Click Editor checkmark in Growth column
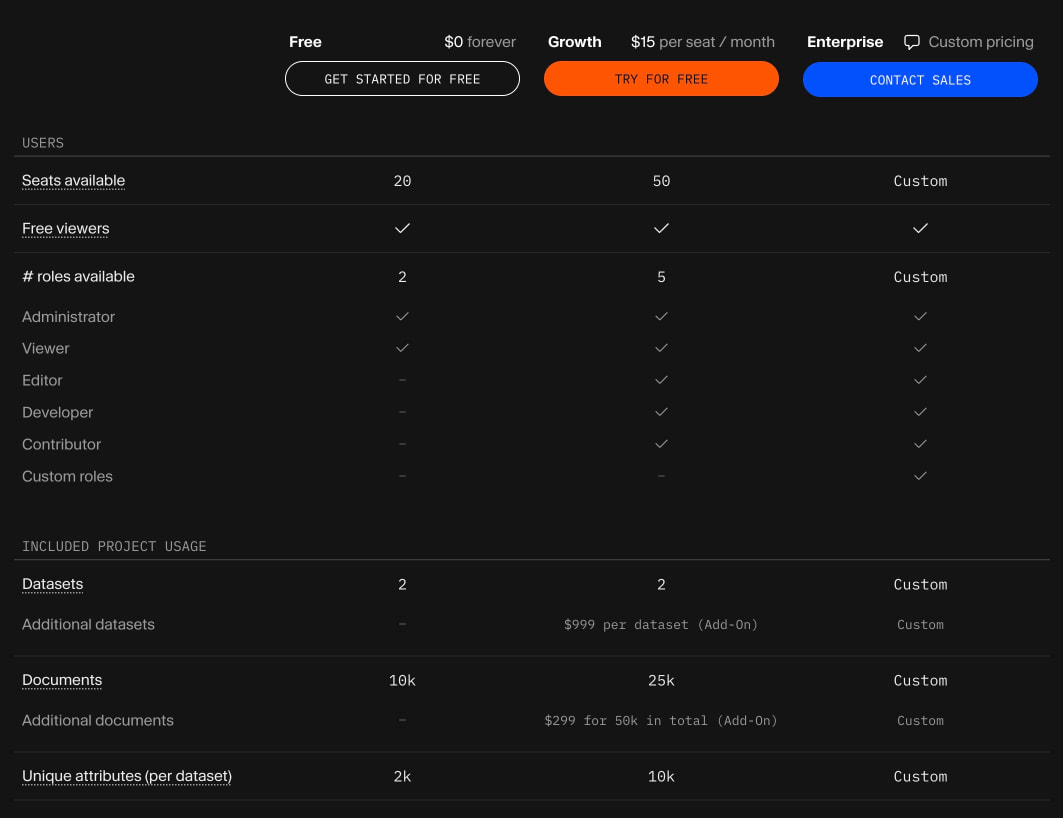 click(661, 380)
